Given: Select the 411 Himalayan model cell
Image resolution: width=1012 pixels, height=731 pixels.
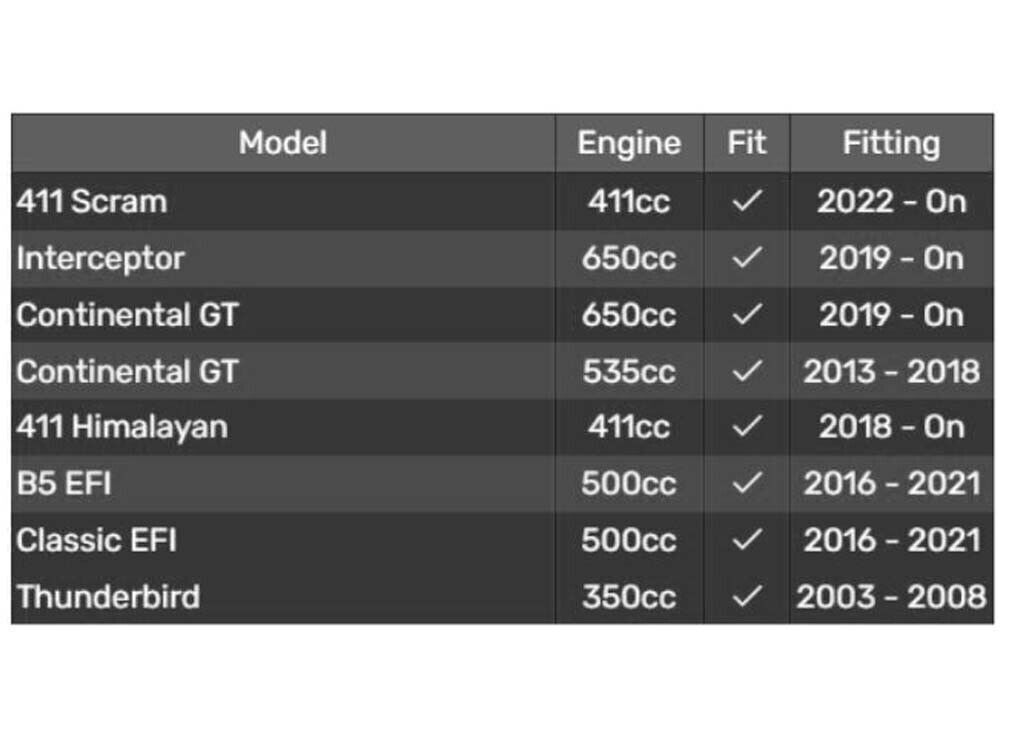Looking at the screenshot, I should coord(122,427).
